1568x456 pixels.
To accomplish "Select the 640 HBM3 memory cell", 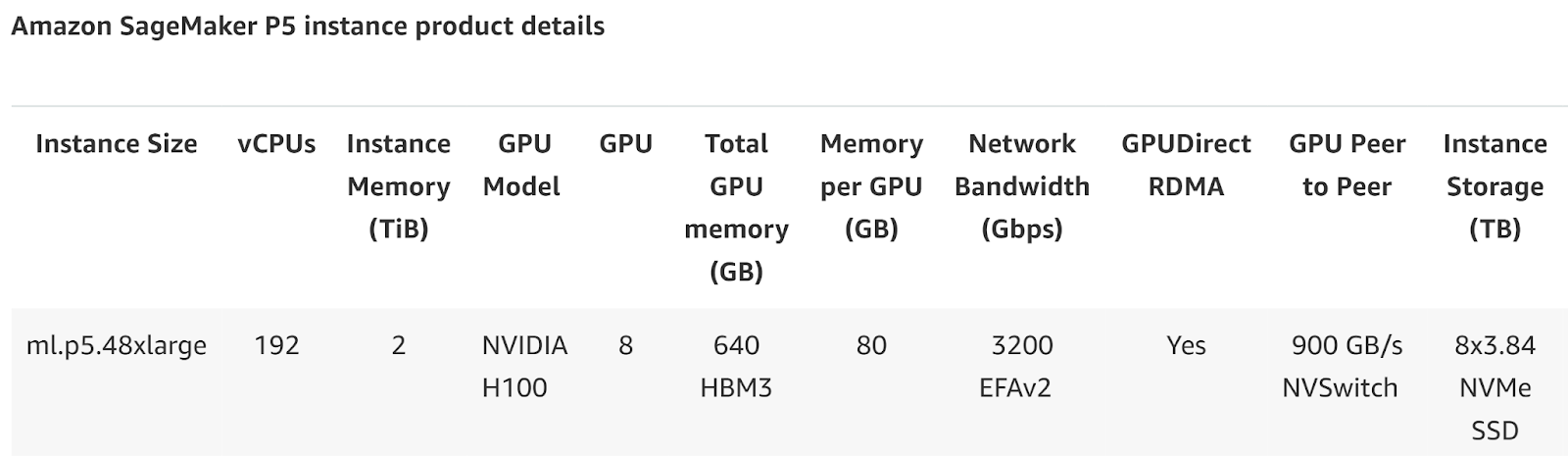I will (x=736, y=367).
